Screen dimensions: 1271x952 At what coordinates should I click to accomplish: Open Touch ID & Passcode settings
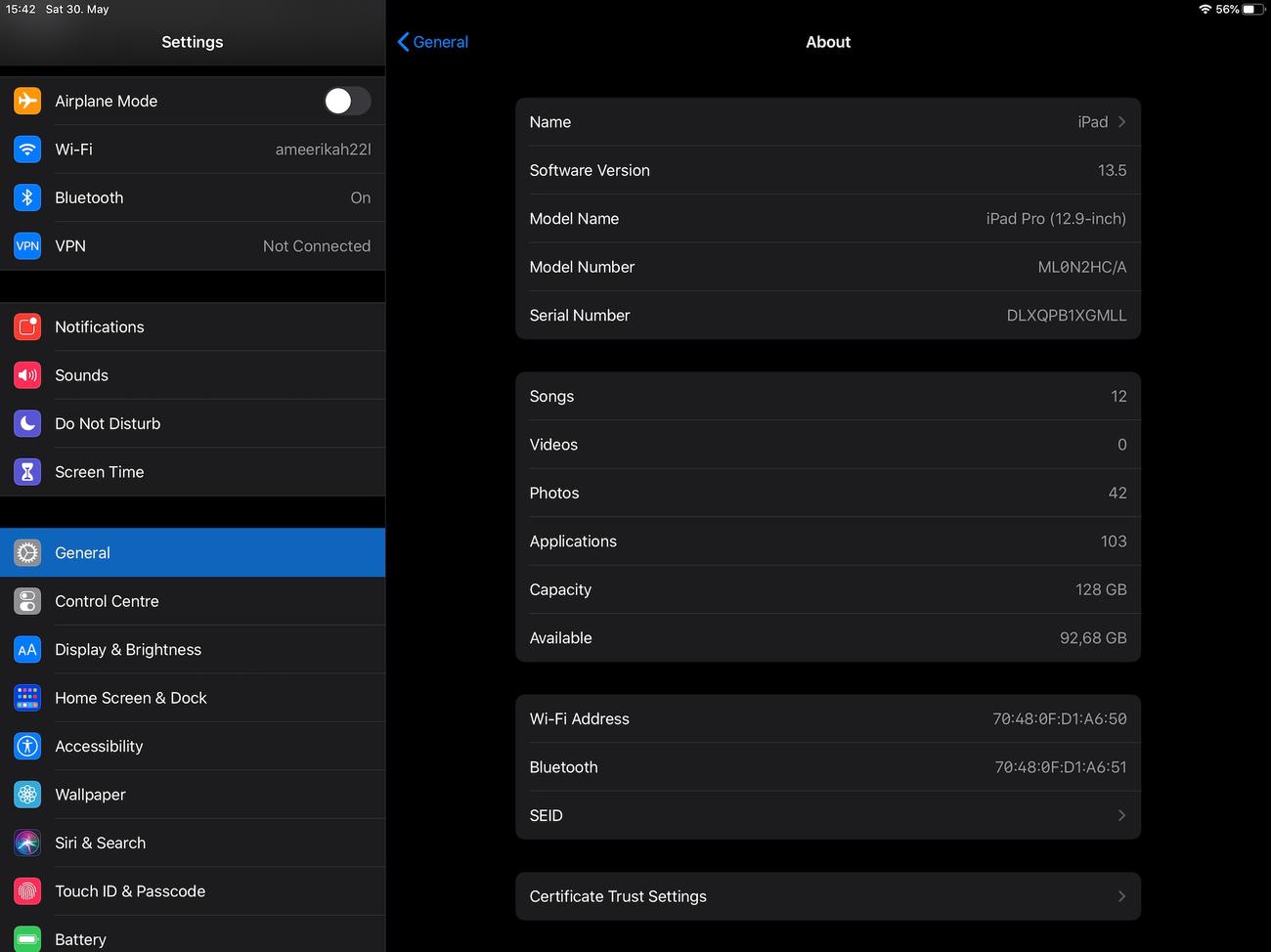(x=193, y=891)
